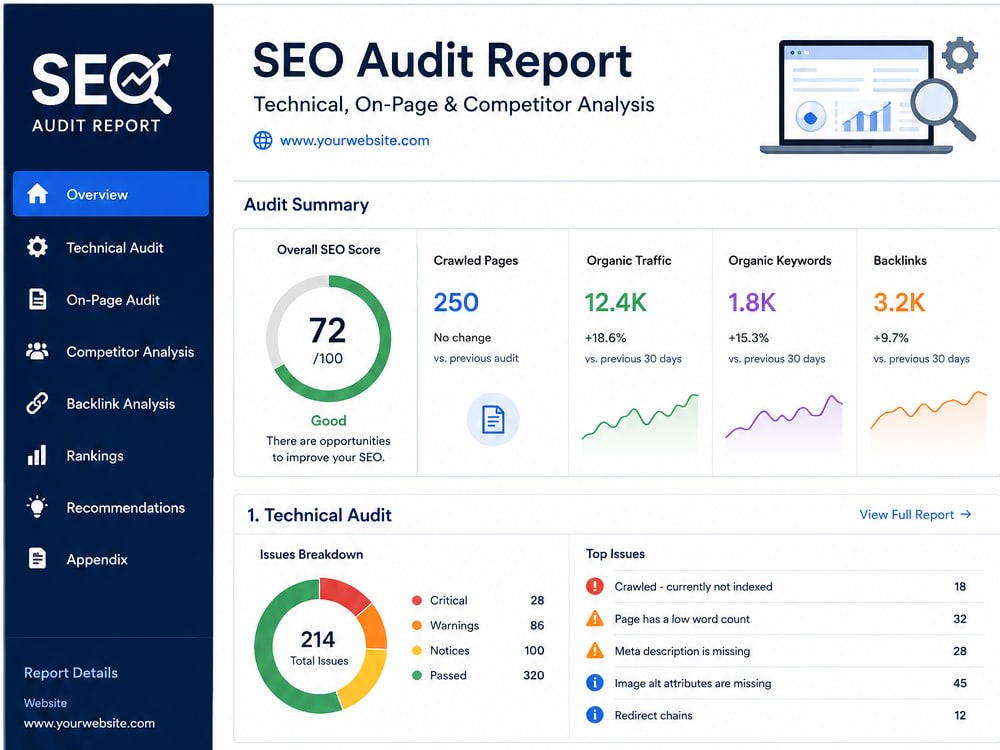The height and width of the screenshot is (750, 1000).
Task: Open the Overview sidebar item
Action: (111, 194)
